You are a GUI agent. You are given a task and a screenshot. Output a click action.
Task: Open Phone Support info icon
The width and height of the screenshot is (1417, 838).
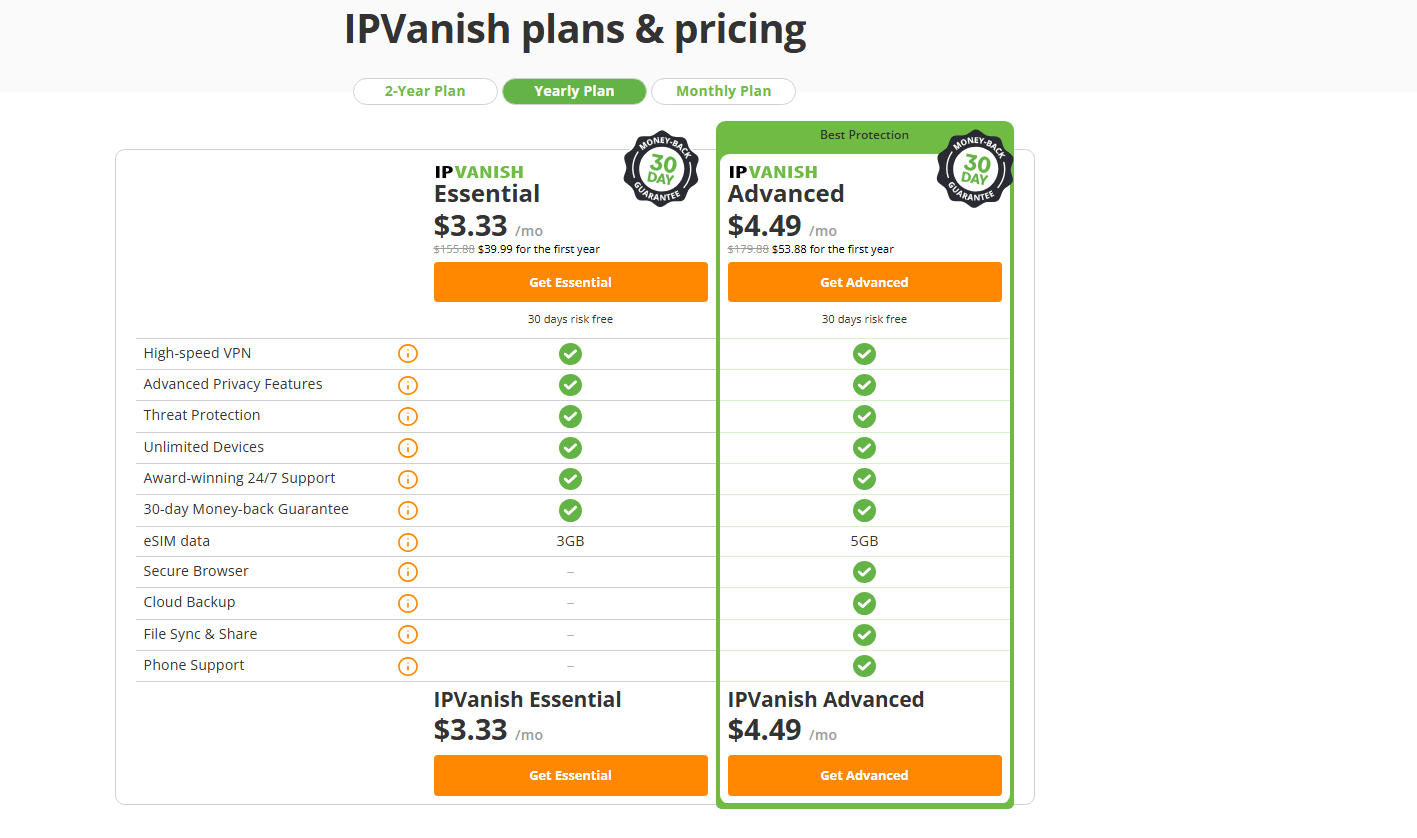point(408,666)
